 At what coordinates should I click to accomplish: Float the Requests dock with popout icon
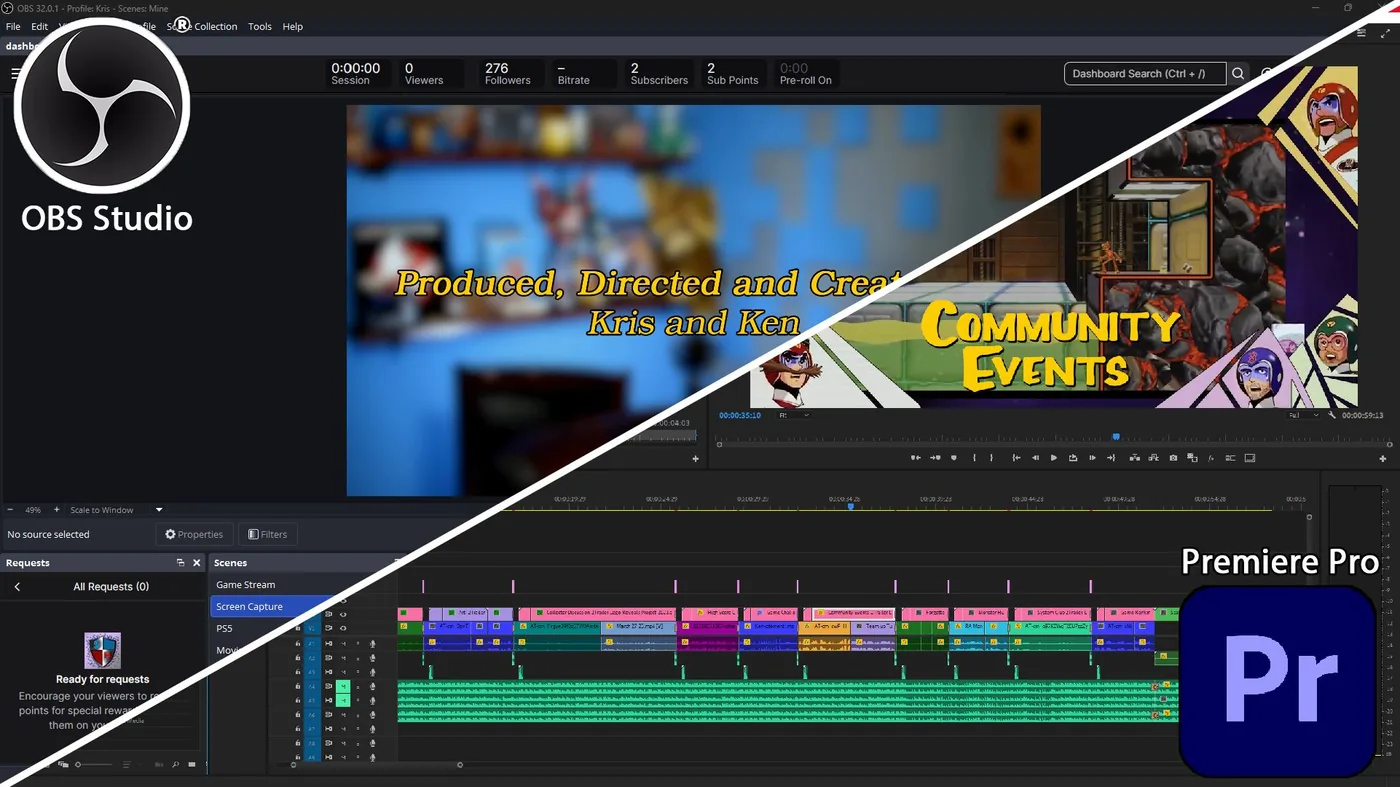(x=180, y=563)
